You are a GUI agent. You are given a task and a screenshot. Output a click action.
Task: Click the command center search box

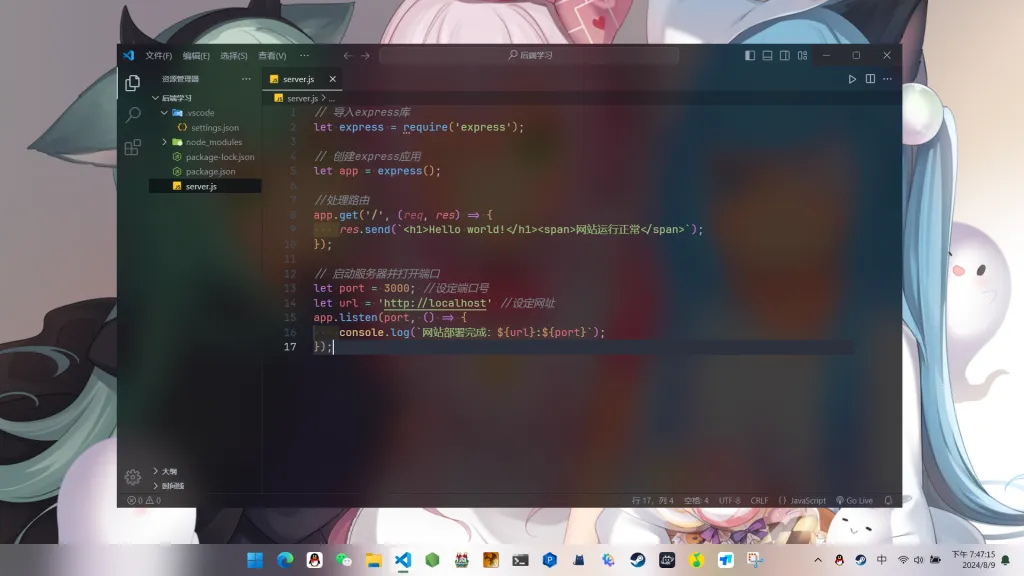tap(529, 56)
